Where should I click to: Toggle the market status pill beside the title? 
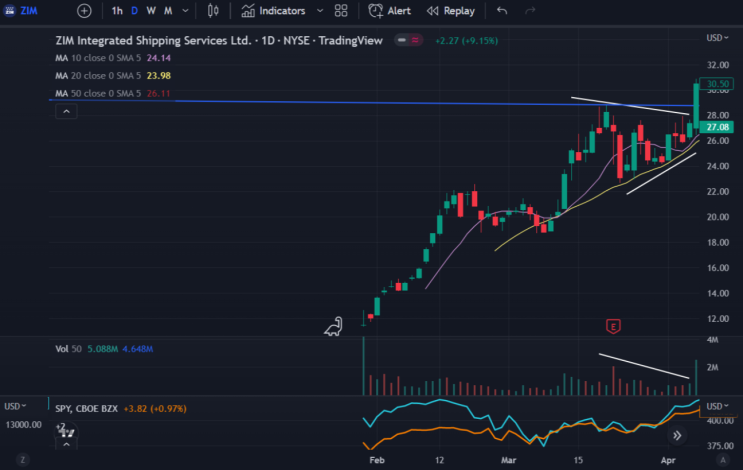tap(409, 40)
